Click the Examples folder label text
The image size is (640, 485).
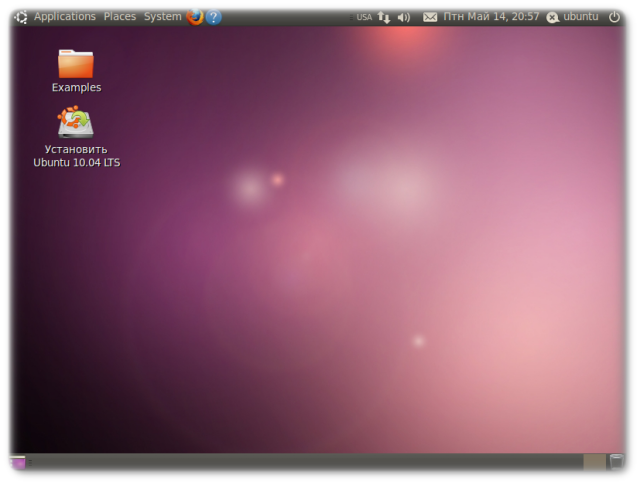(76, 87)
